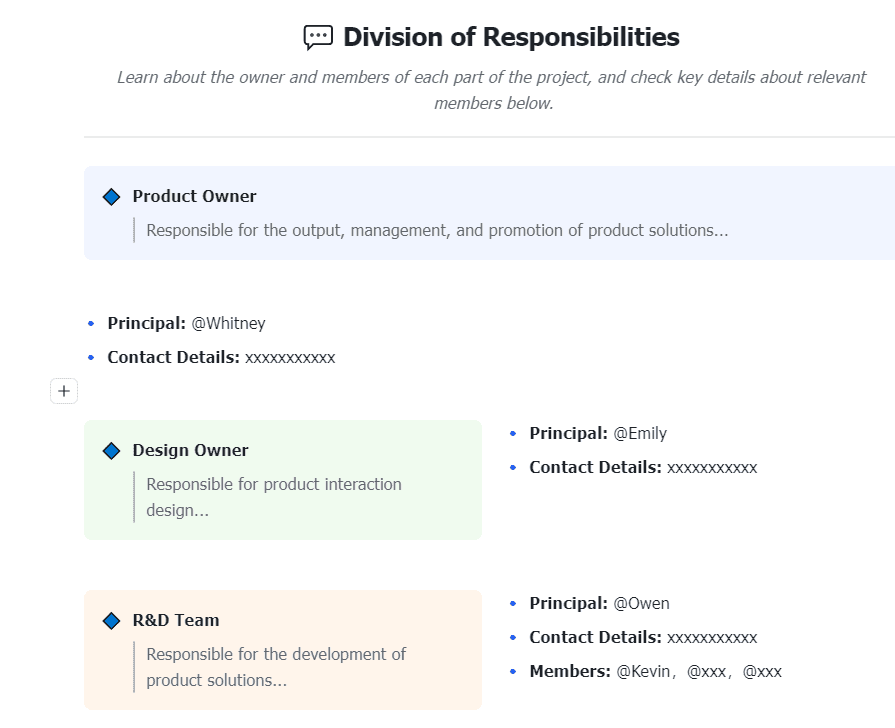This screenshot has width=895, height=728.
Task: Click the Design Owner diamond icon
Action: coord(111,451)
